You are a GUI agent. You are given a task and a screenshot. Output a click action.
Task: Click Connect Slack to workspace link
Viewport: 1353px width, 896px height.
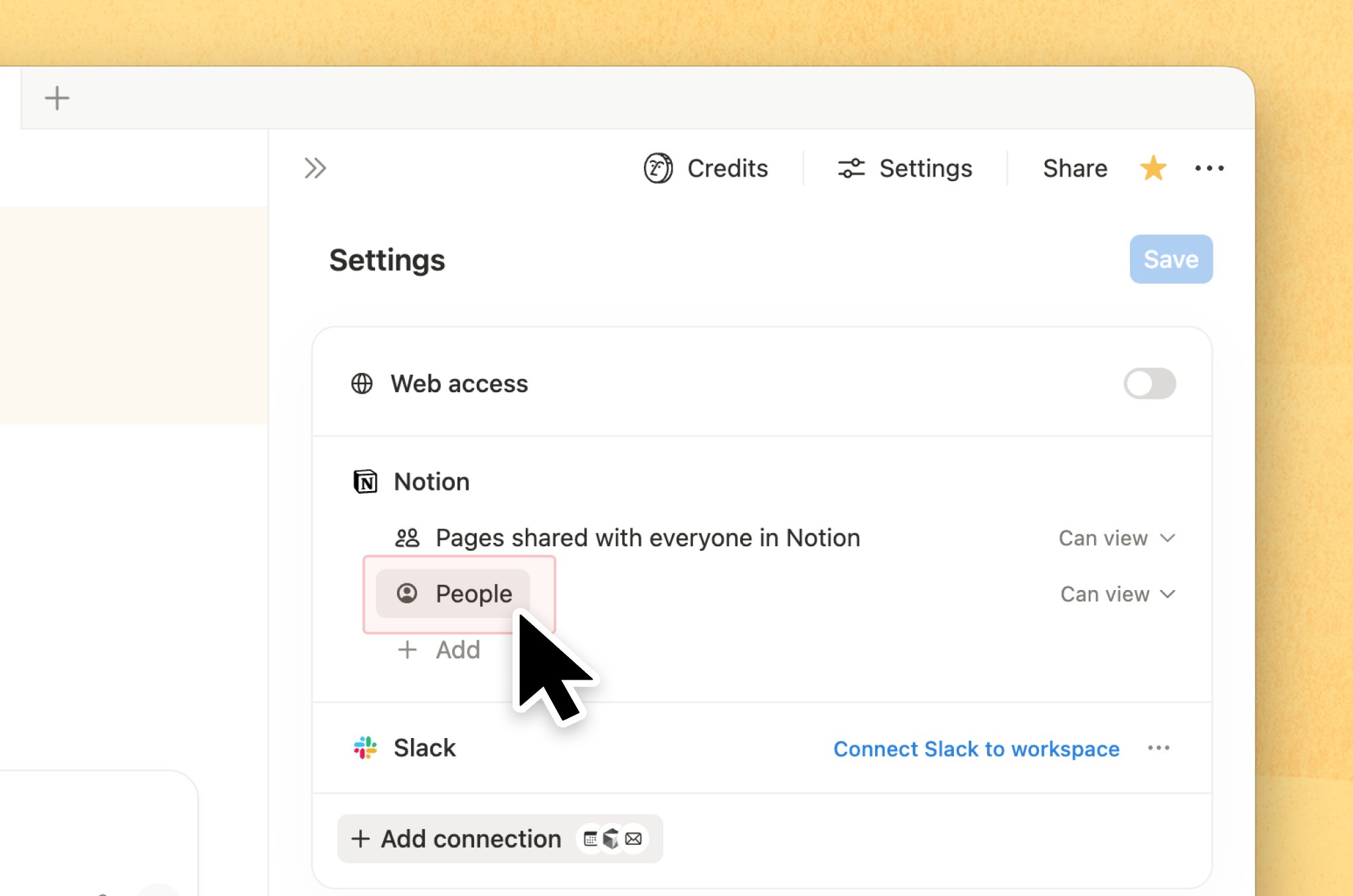[977, 749]
